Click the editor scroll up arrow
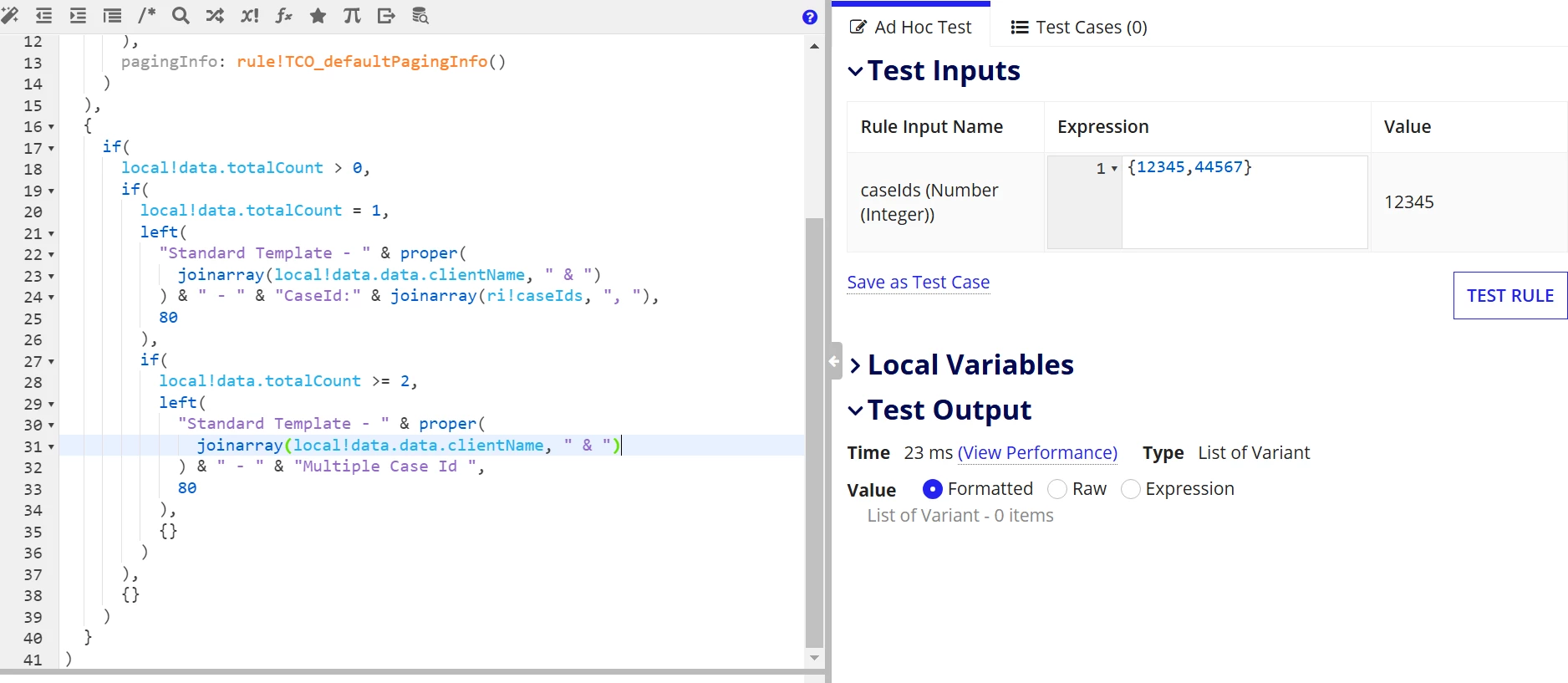The image size is (1568, 683). [x=814, y=47]
